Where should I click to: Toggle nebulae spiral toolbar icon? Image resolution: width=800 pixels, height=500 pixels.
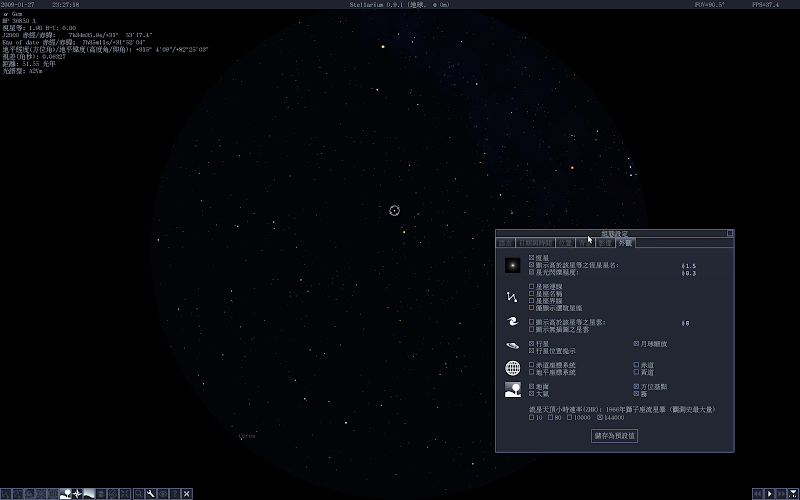coord(101,494)
